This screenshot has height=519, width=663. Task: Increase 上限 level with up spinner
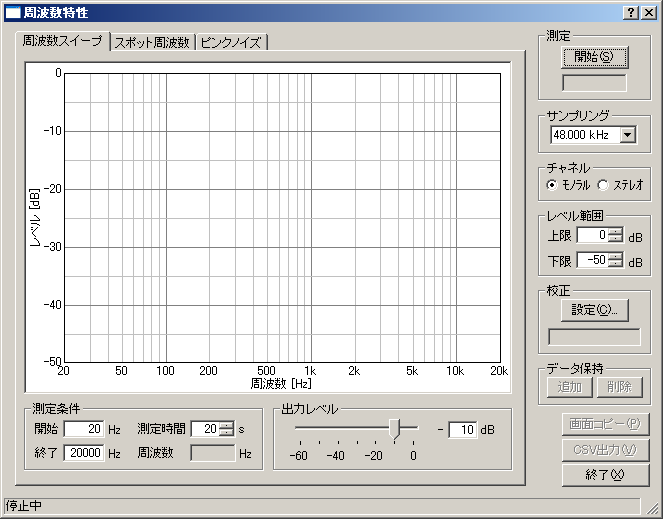(616, 231)
